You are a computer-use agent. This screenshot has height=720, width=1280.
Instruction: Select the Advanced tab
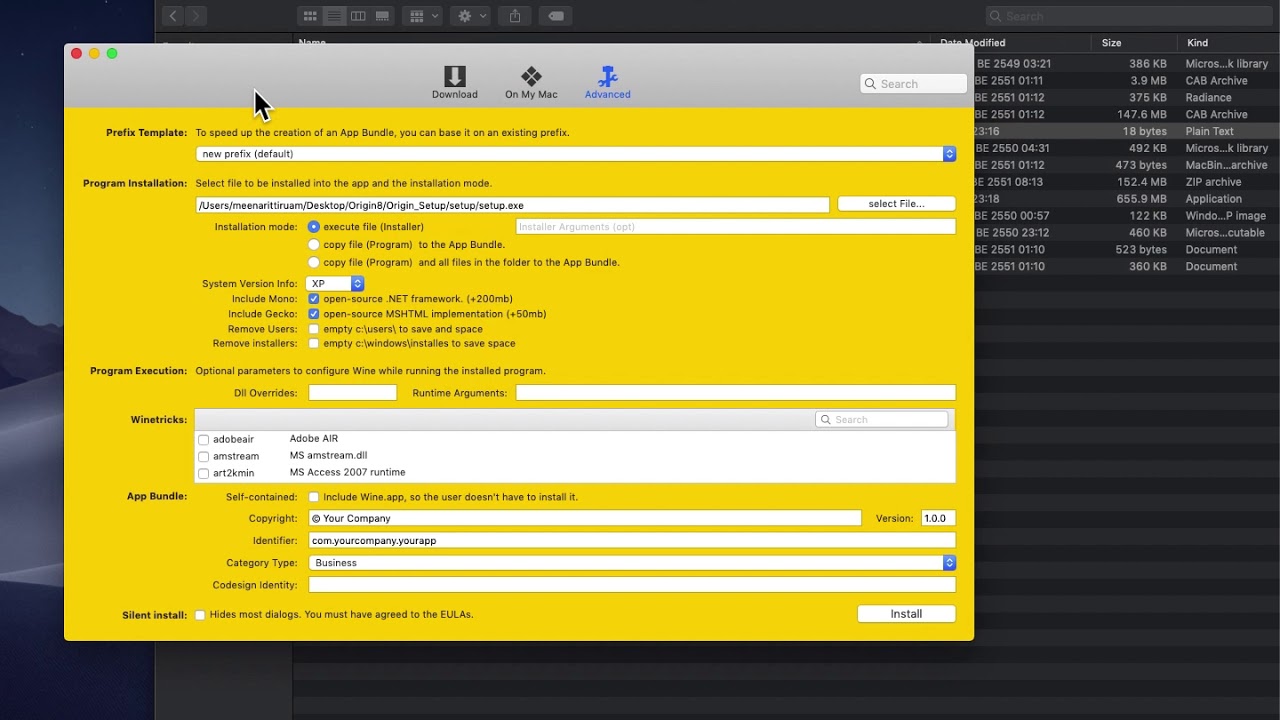pyautogui.click(x=607, y=82)
